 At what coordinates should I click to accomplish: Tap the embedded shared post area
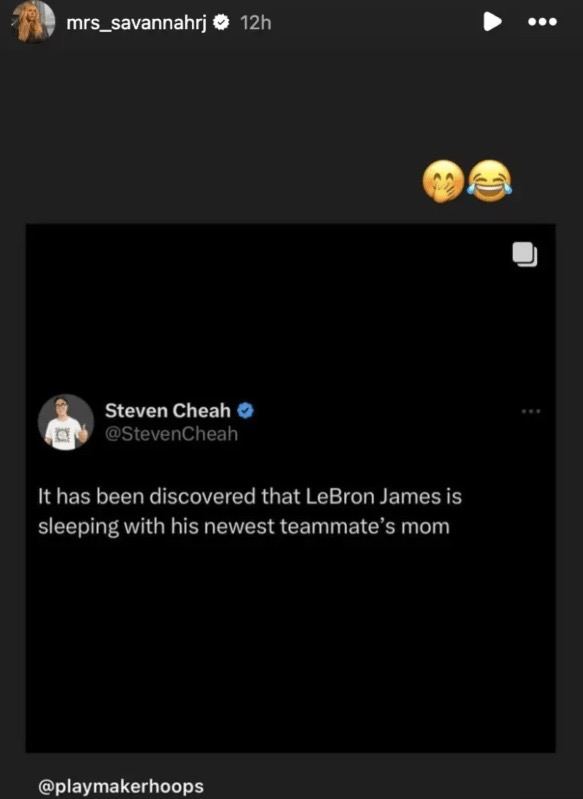(290, 488)
